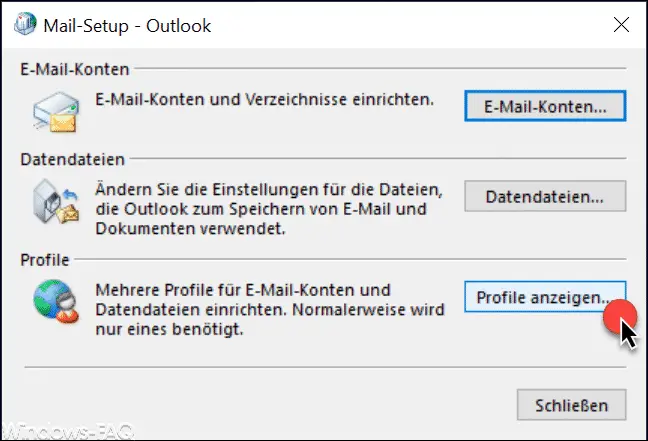This screenshot has width=648, height=441.
Task: Click the description starting "Ändern Sie die Einstellungen"
Action: pyautogui.click(x=269, y=209)
